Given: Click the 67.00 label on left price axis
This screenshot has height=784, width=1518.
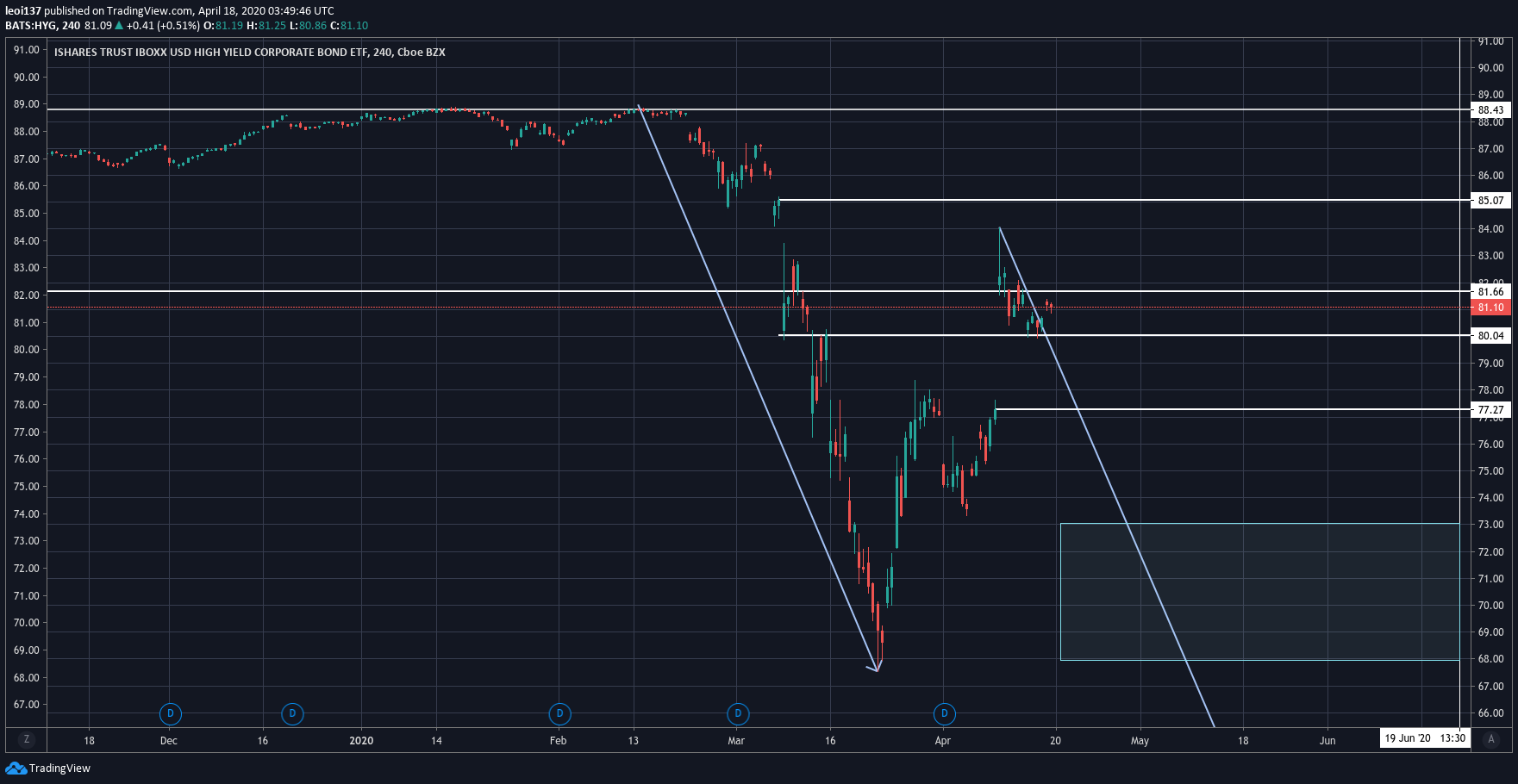Looking at the screenshot, I should [27, 705].
